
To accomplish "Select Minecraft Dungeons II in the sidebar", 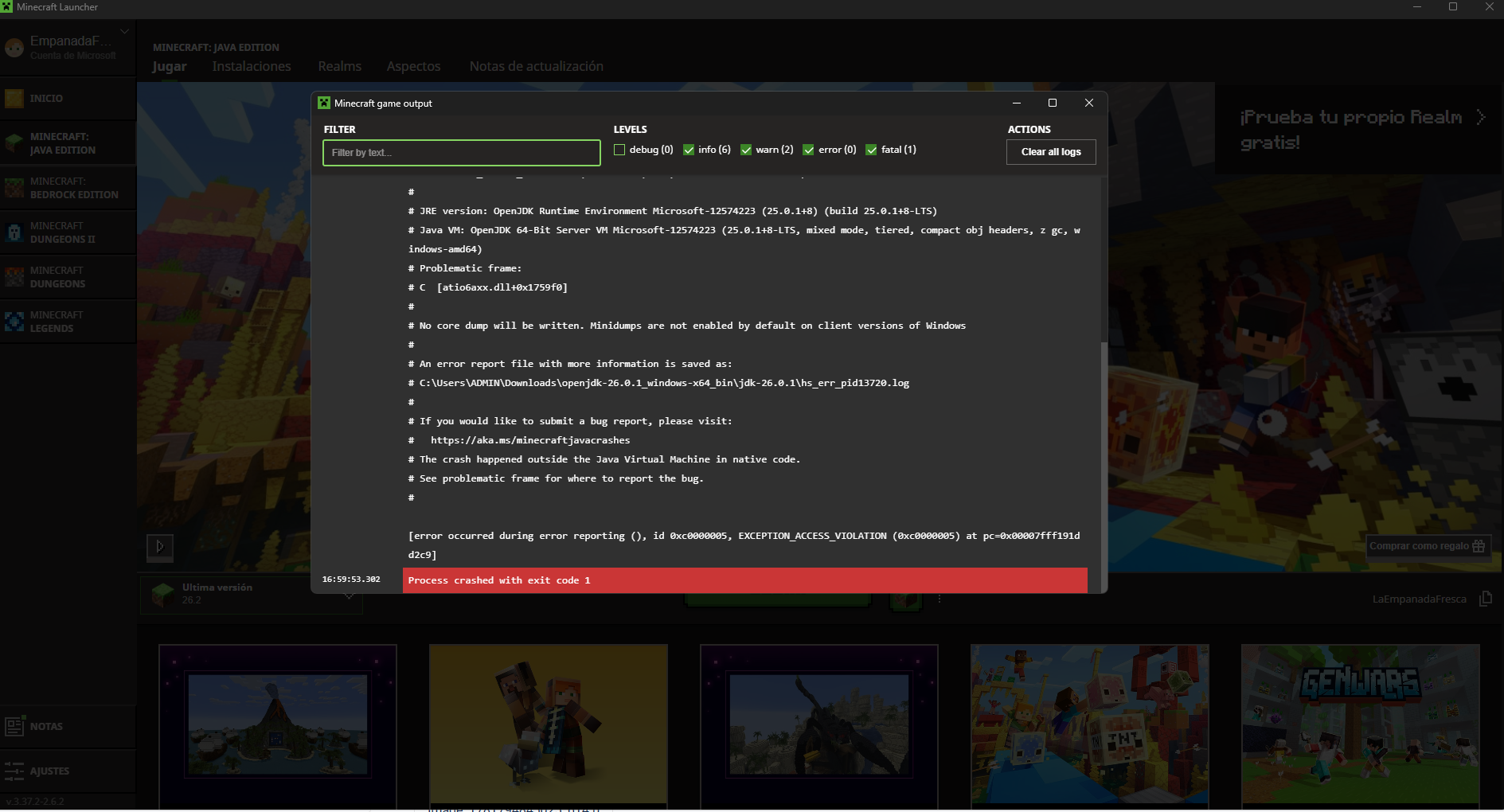I will click(68, 232).
